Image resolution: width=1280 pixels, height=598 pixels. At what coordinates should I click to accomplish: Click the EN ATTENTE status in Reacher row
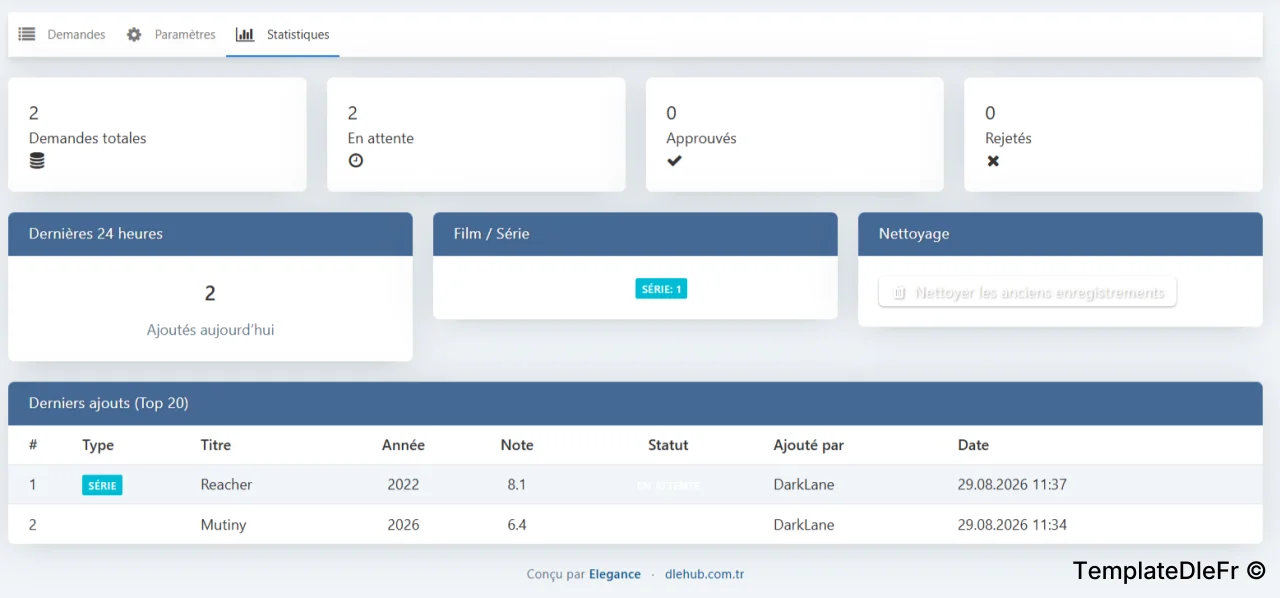coord(668,485)
